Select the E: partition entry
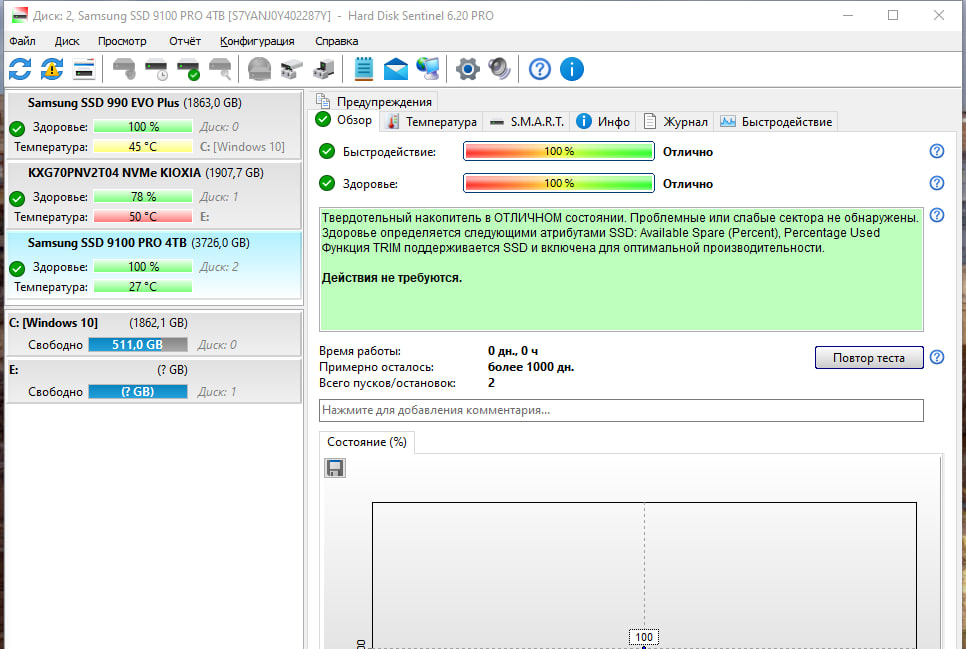This screenshot has width=966, height=649. coord(154,381)
